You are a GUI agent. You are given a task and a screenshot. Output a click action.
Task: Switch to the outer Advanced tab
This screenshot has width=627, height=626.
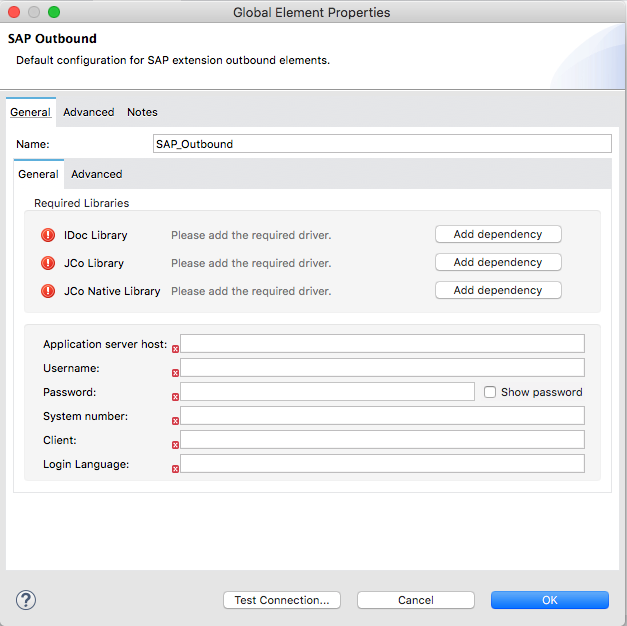88,112
